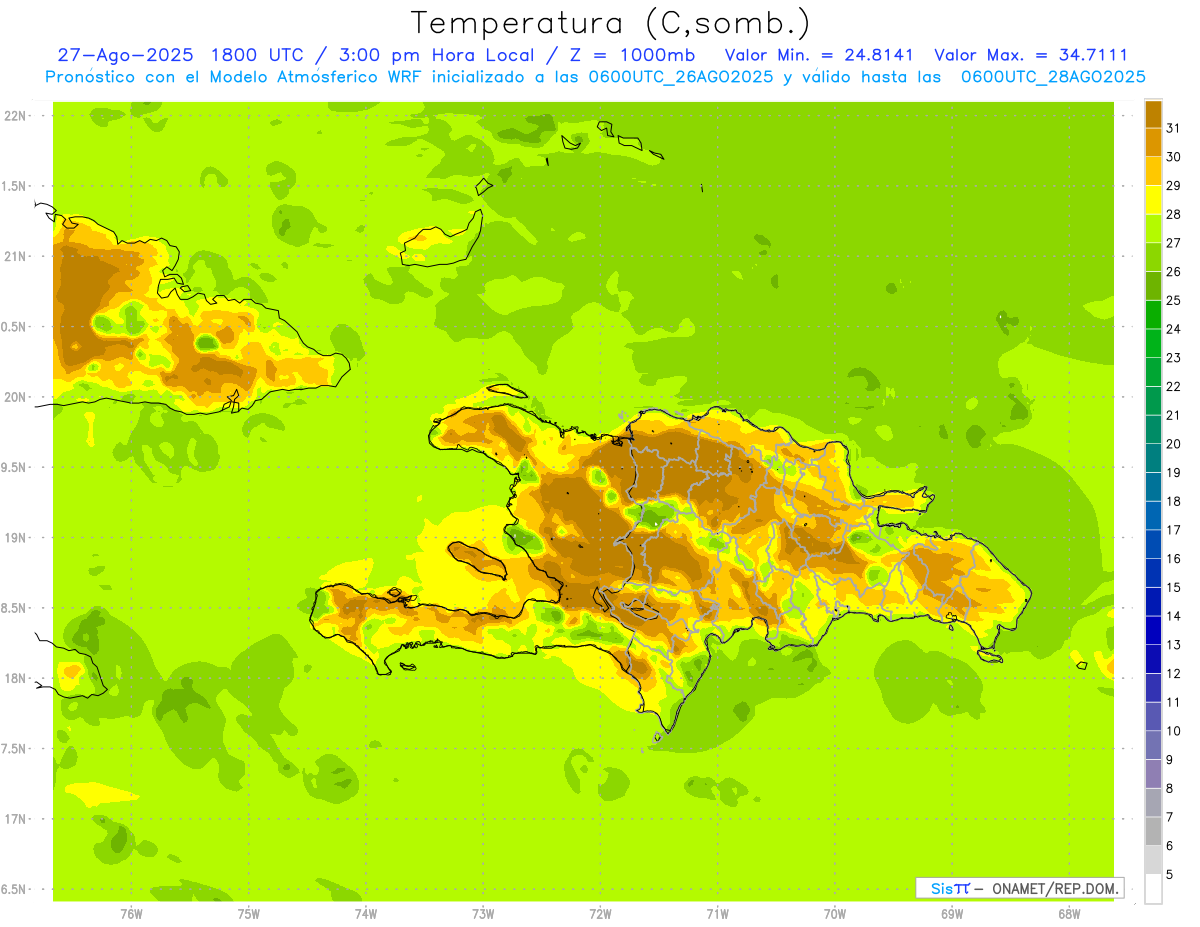This screenshot has width=1200, height=927.
Task: Click the "0600UTC_28AGO2025" valid-until time
Action: [1053, 77]
